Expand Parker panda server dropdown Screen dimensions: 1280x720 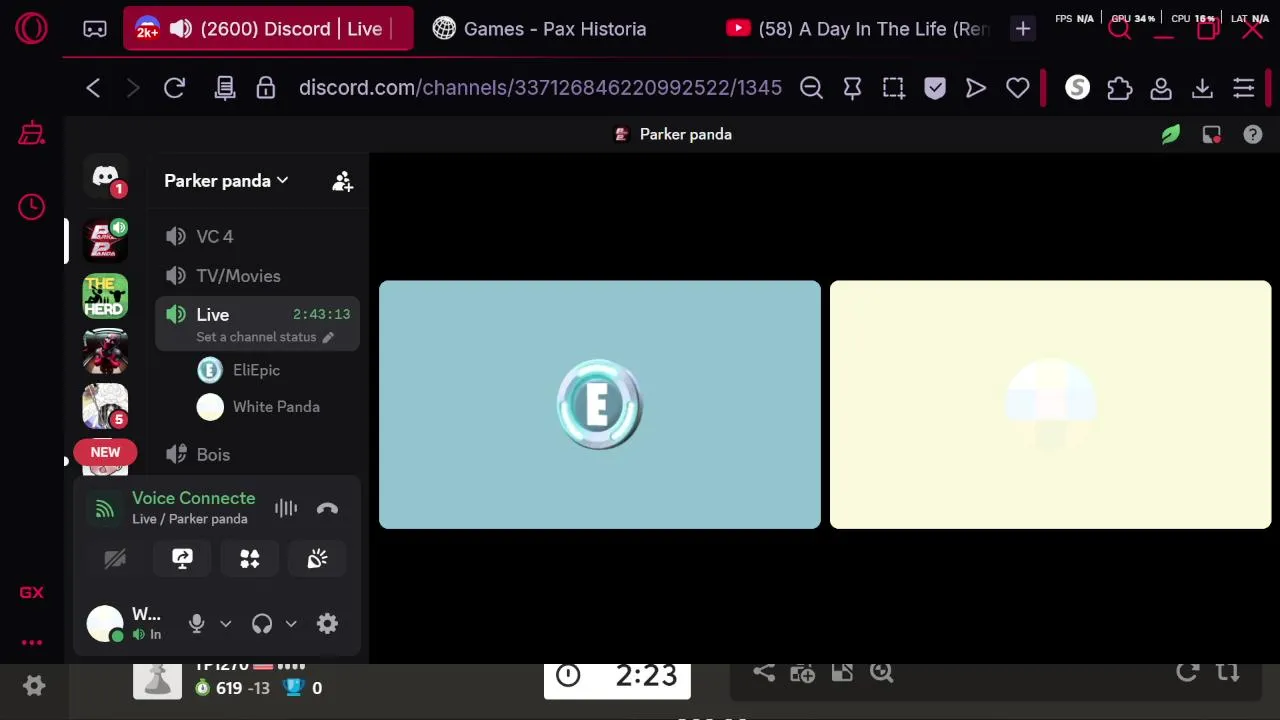coord(226,181)
